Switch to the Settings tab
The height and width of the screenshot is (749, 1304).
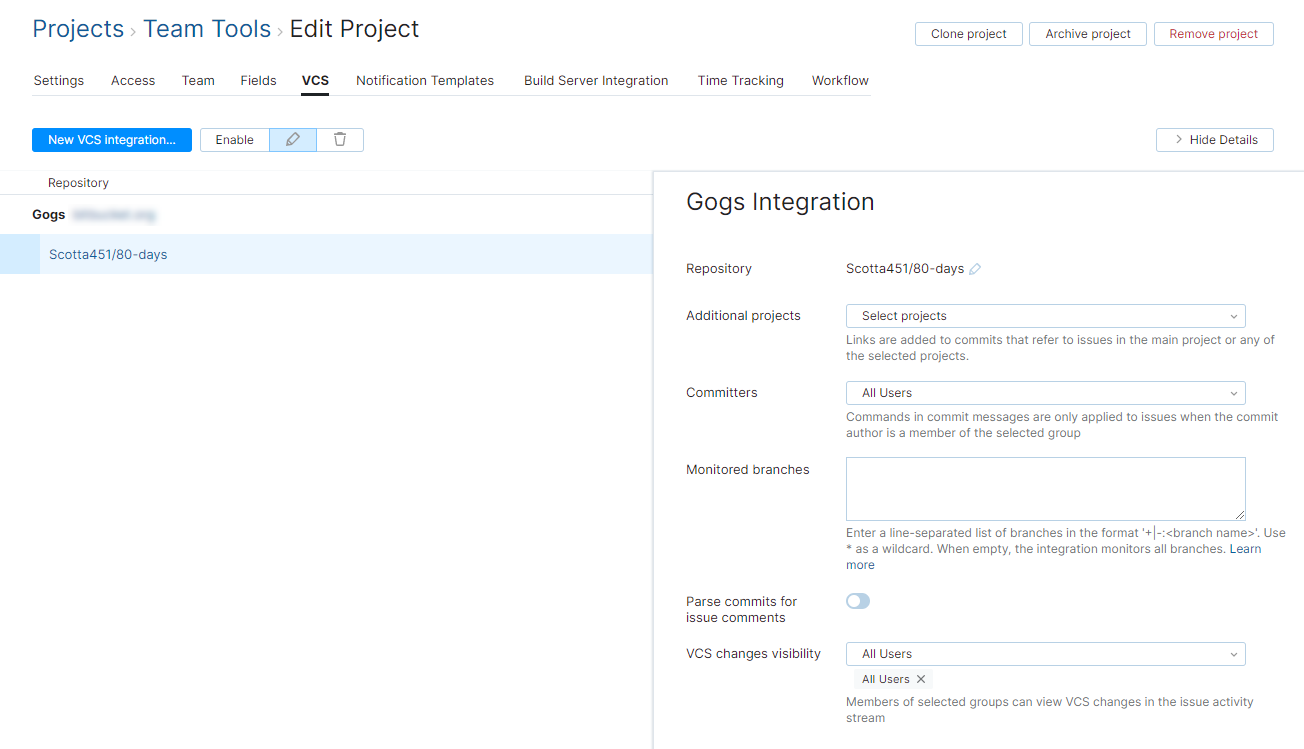(58, 80)
